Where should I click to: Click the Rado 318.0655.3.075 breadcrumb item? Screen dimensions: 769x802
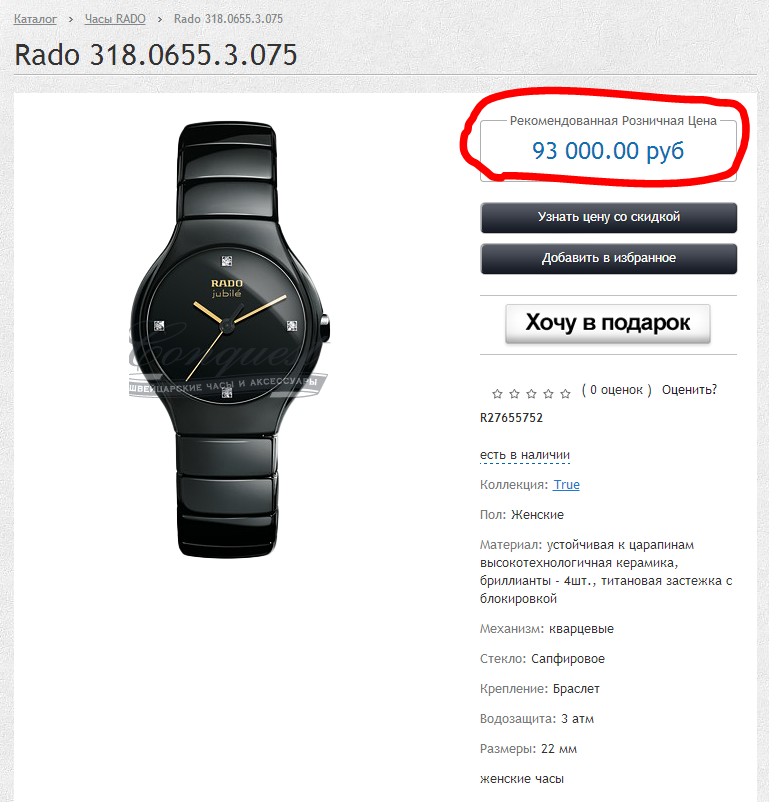click(x=228, y=19)
